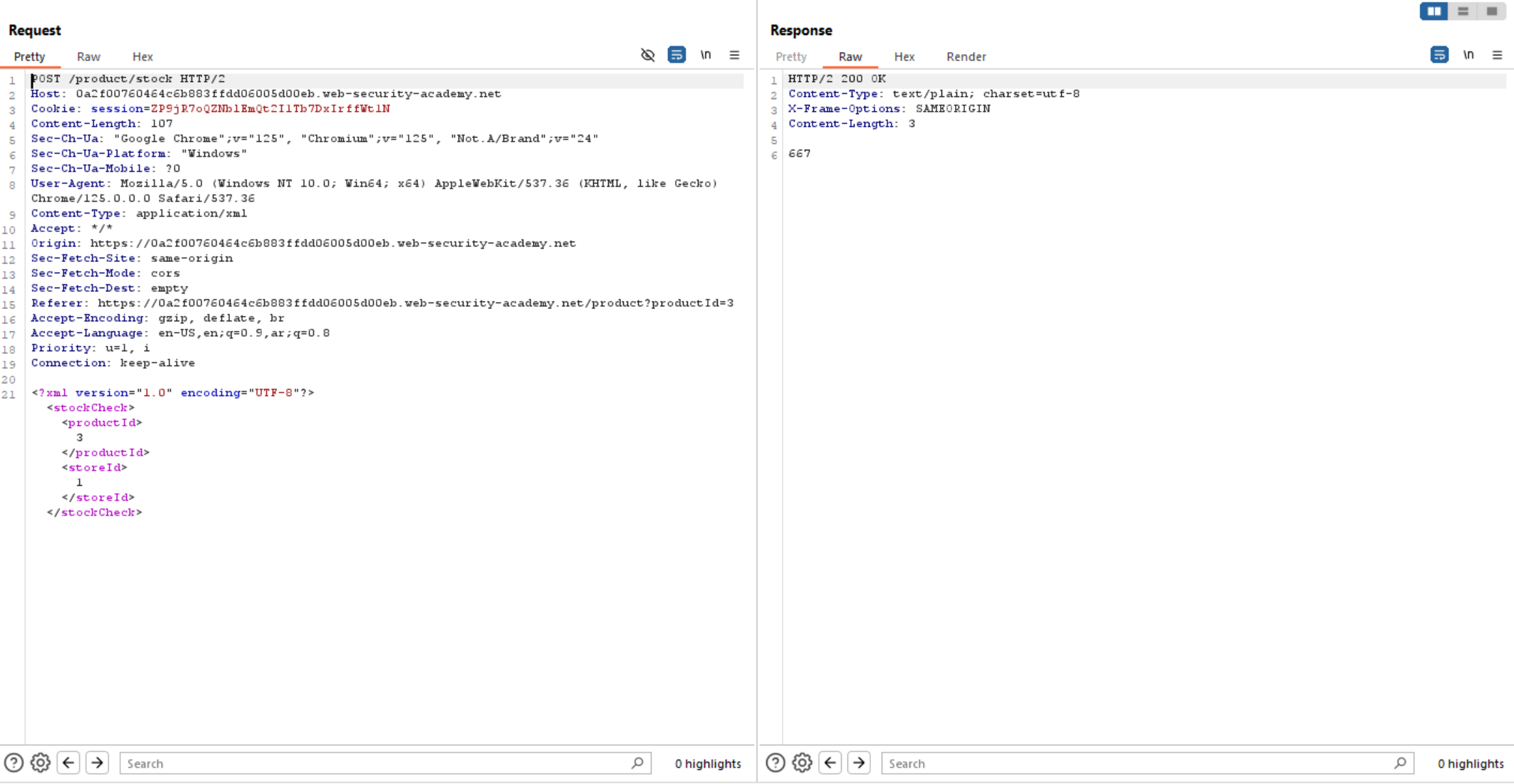Viewport: 1514px width, 784px height.
Task: Click the Accept-Language header line
Action: click(x=180, y=333)
